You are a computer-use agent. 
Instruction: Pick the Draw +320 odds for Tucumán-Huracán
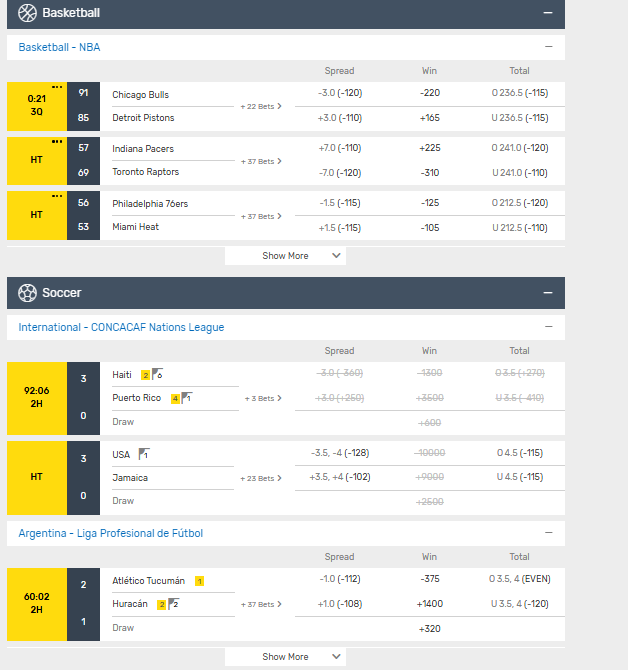click(x=429, y=628)
